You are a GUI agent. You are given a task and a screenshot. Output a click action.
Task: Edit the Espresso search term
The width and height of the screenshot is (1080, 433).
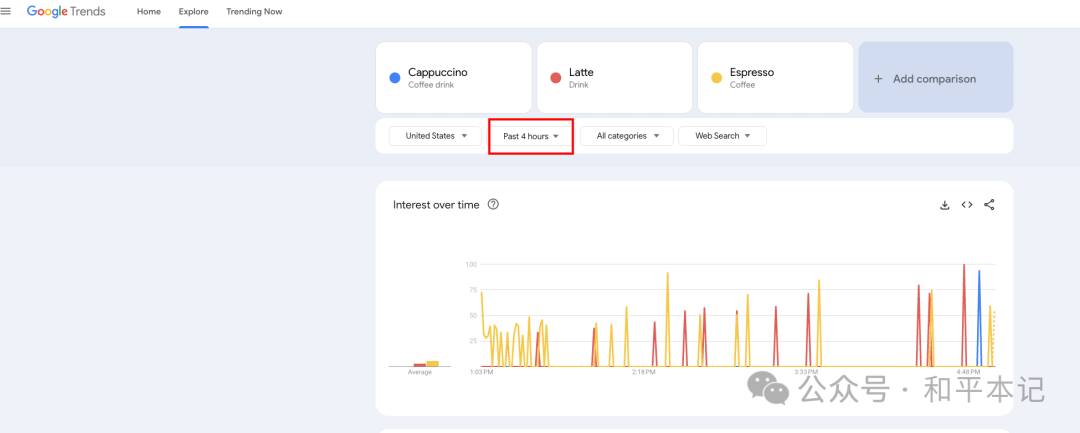coord(776,77)
